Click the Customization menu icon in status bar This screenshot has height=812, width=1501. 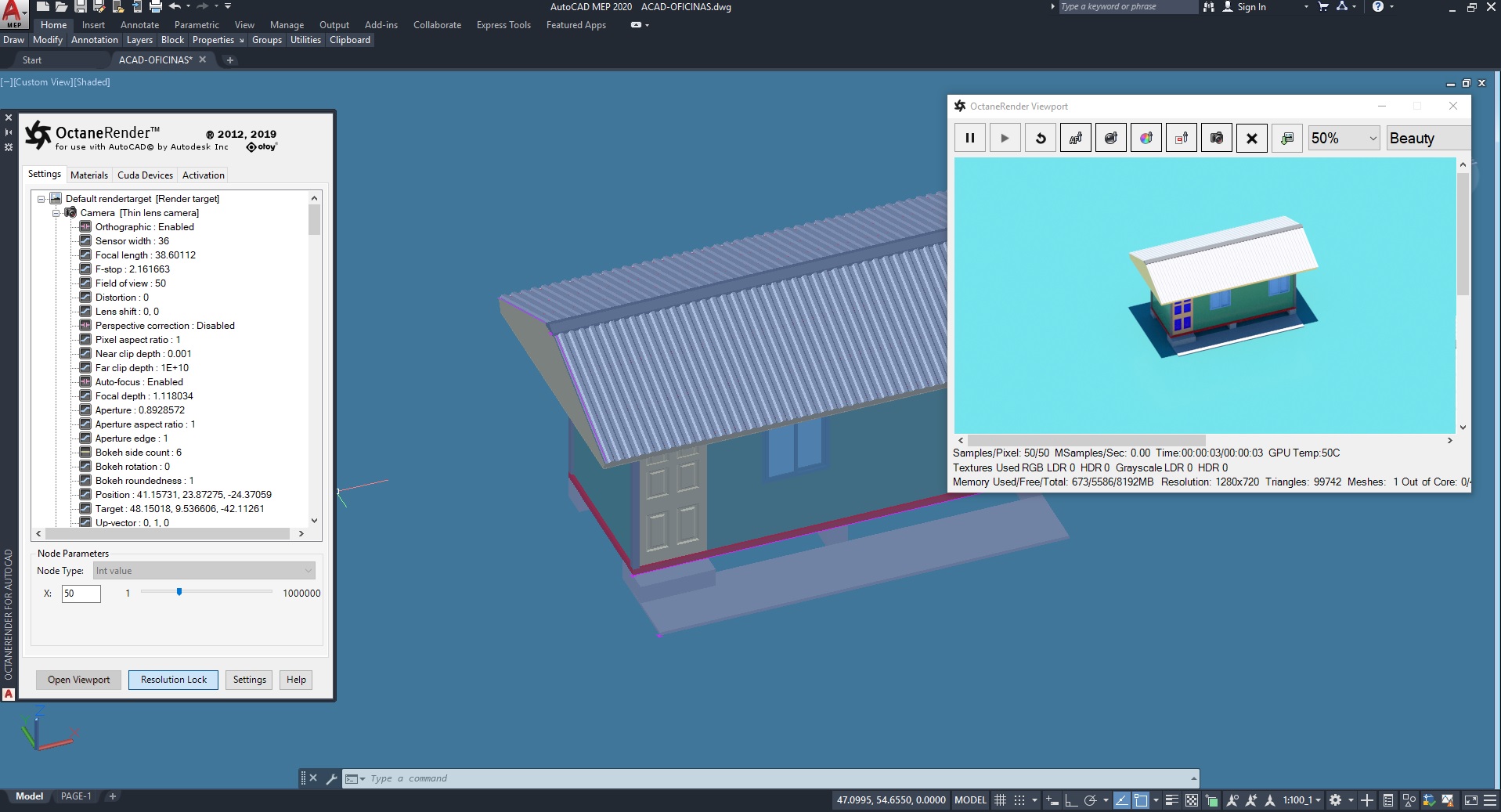(x=1488, y=800)
